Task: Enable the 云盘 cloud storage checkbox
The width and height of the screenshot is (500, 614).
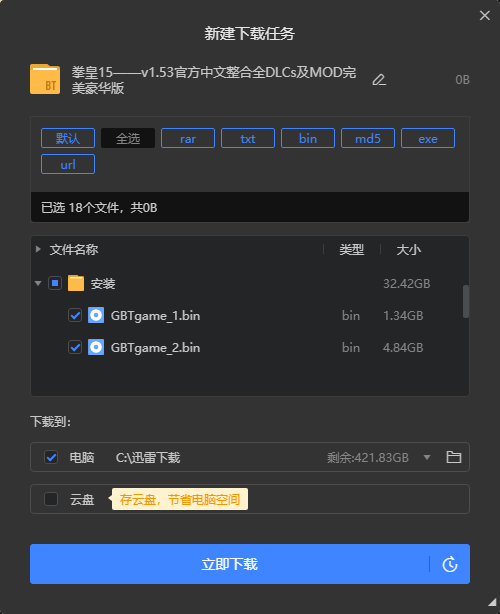Action: tap(51, 499)
